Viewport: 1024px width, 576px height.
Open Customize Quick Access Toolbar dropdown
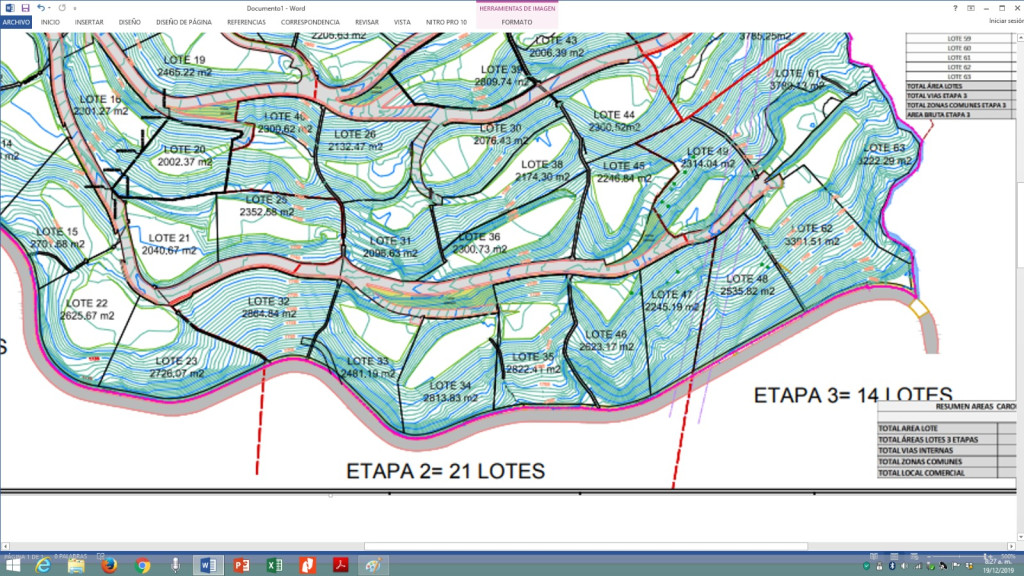tap(74, 8)
